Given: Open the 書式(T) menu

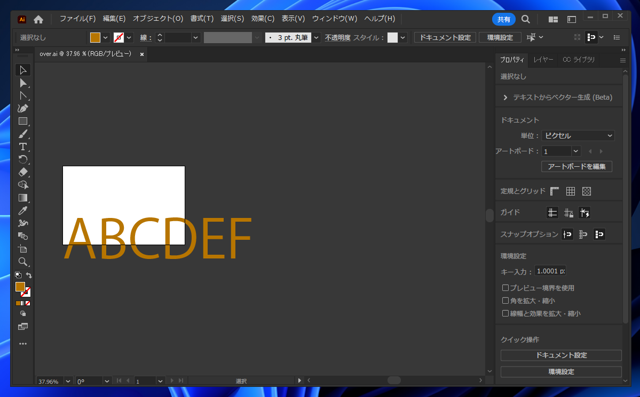Looking at the screenshot, I should (x=202, y=19).
